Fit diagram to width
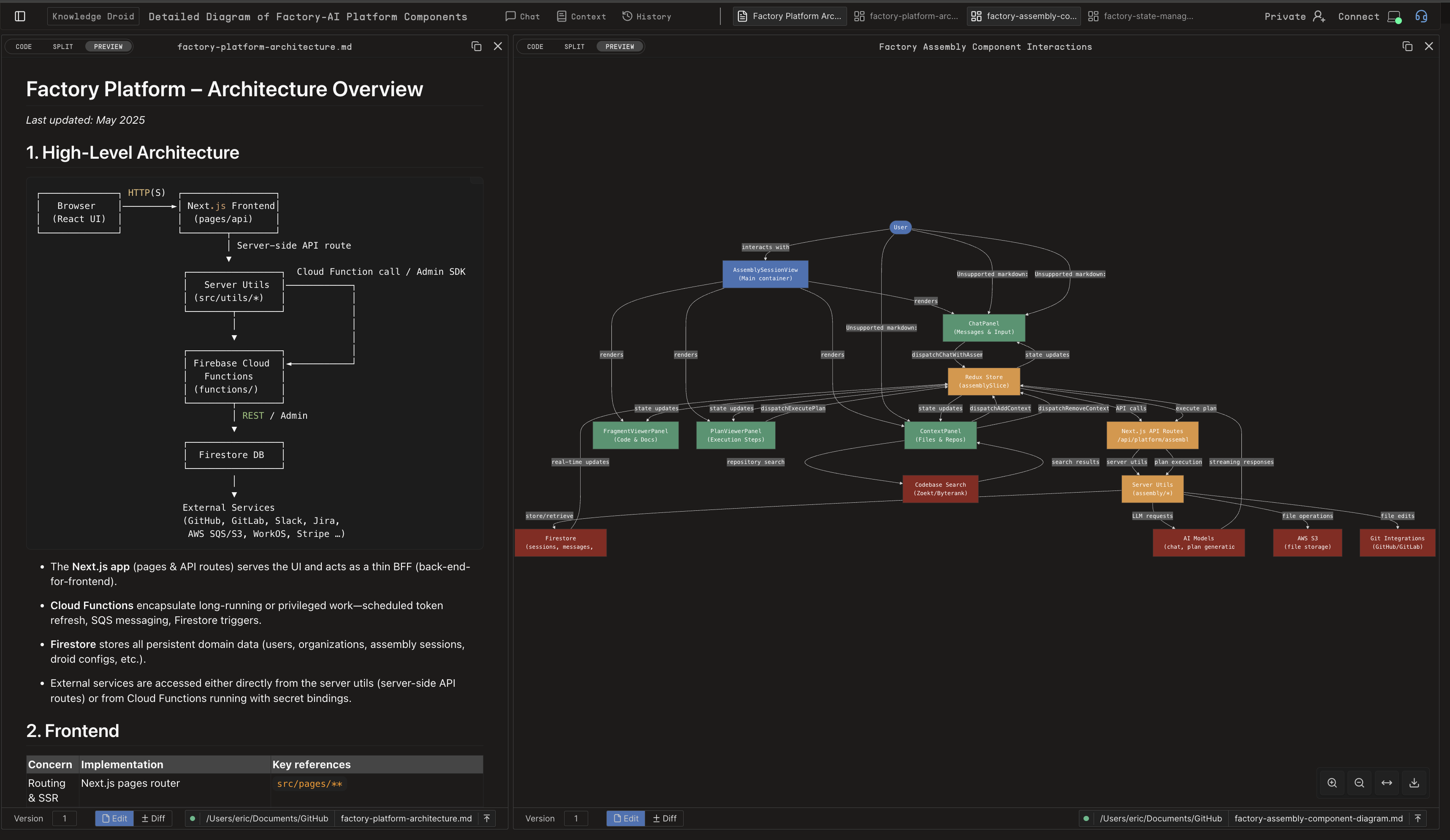This screenshot has height=840, width=1450. [x=1387, y=783]
